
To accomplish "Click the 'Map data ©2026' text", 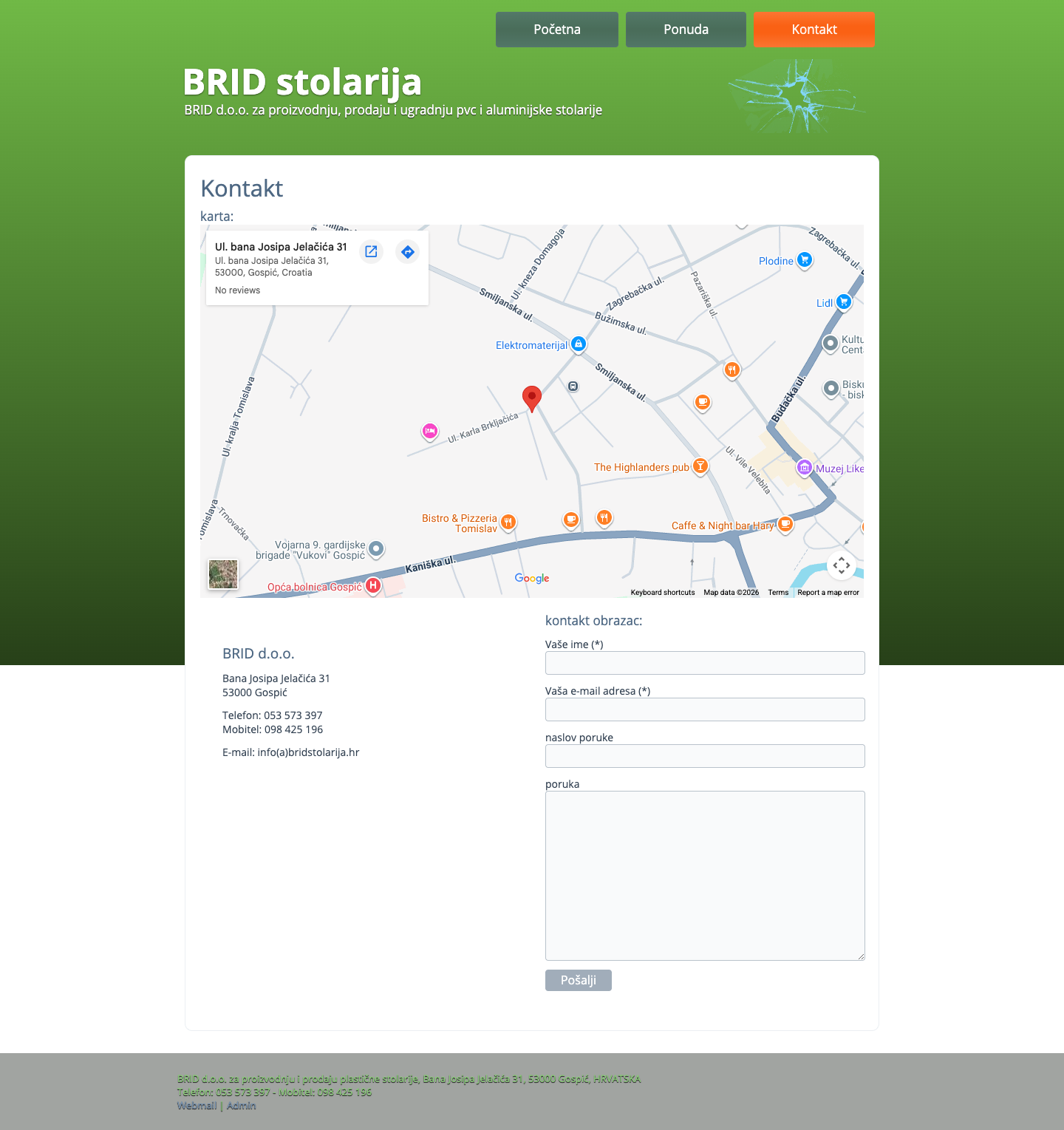I will click(731, 593).
